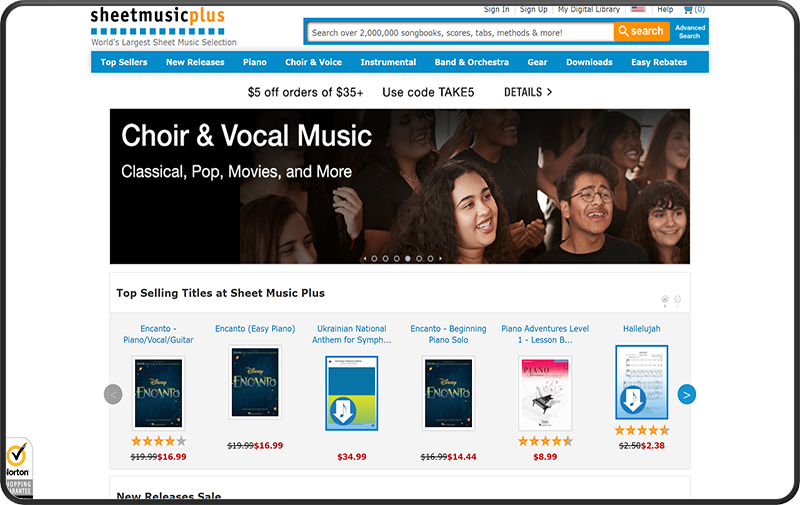Click star rating under Hallelujah

click(641, 430)
